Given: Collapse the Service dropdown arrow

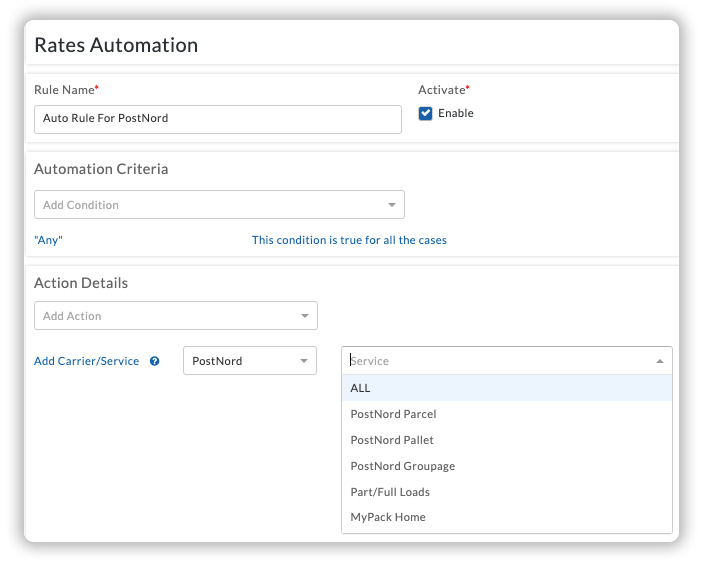Looking at the screenshot, I should click(659, 361).
